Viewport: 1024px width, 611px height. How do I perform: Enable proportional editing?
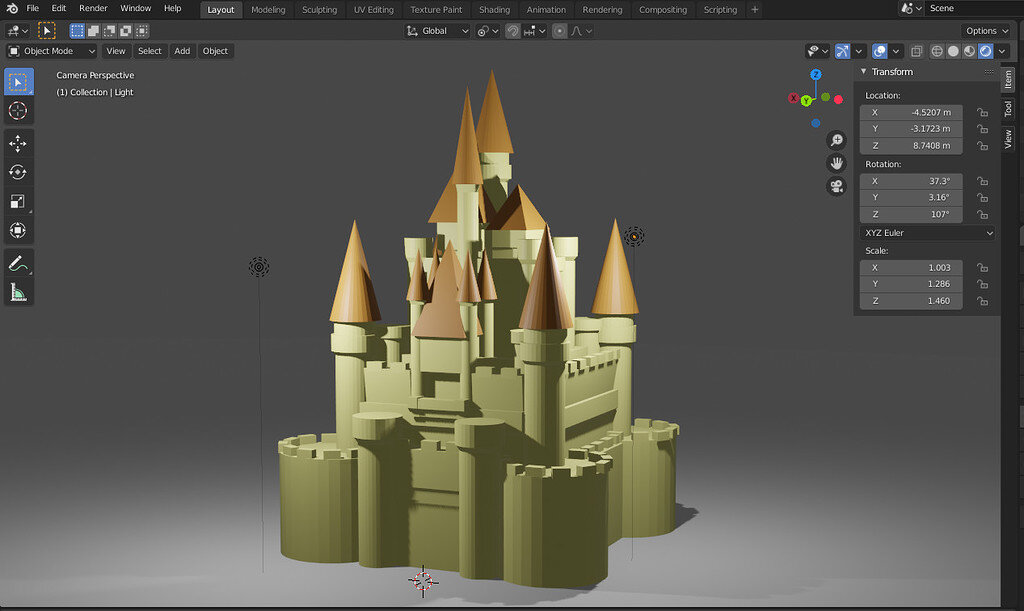560,31
